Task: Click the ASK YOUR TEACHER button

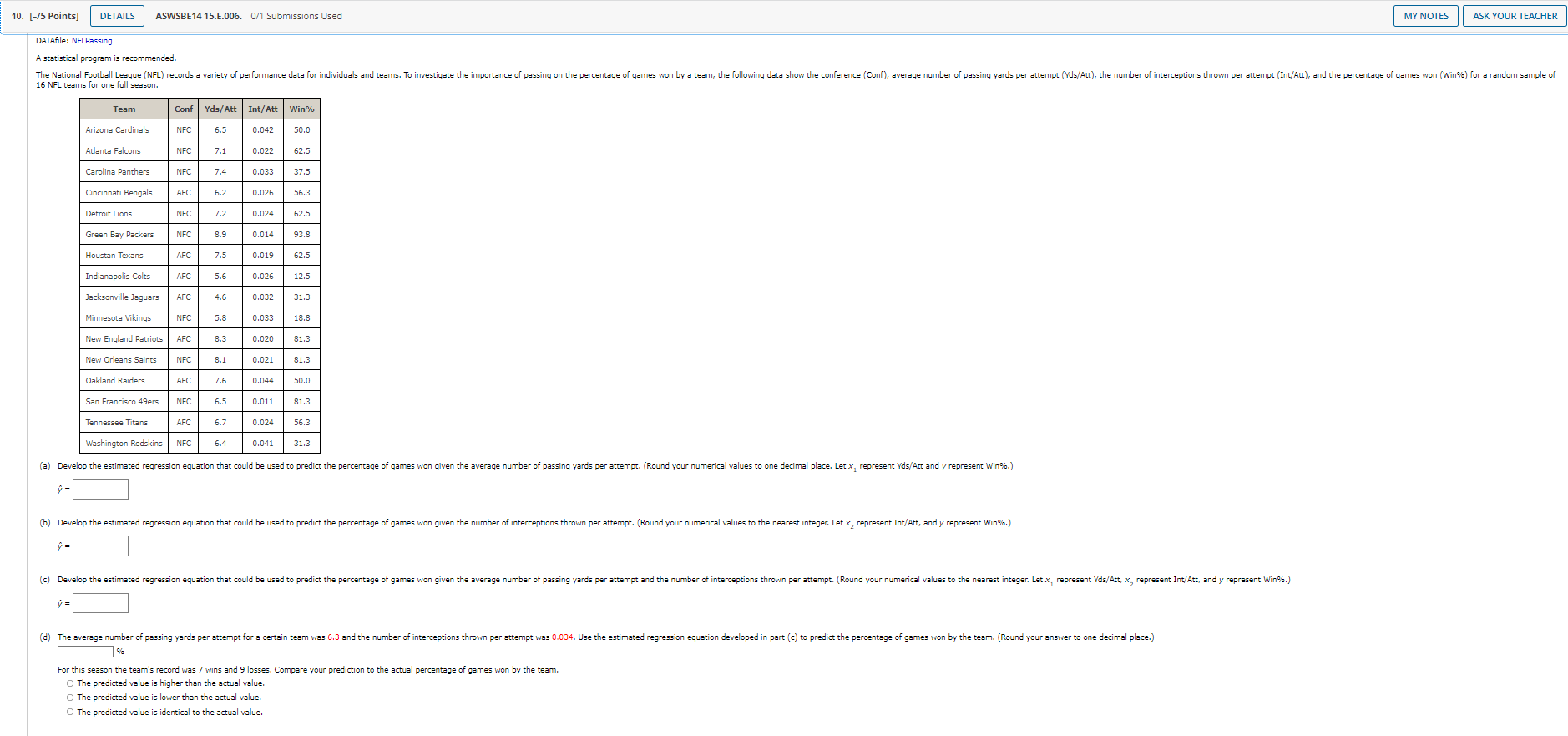Action: tap(1515, 16)
